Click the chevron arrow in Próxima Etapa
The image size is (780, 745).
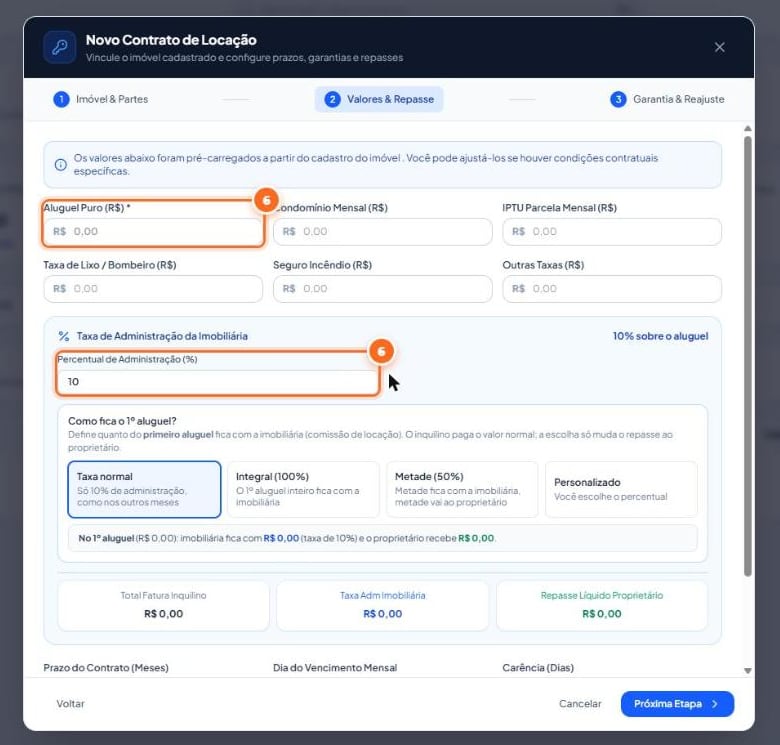pyautogui.click(x=715, y=704)
